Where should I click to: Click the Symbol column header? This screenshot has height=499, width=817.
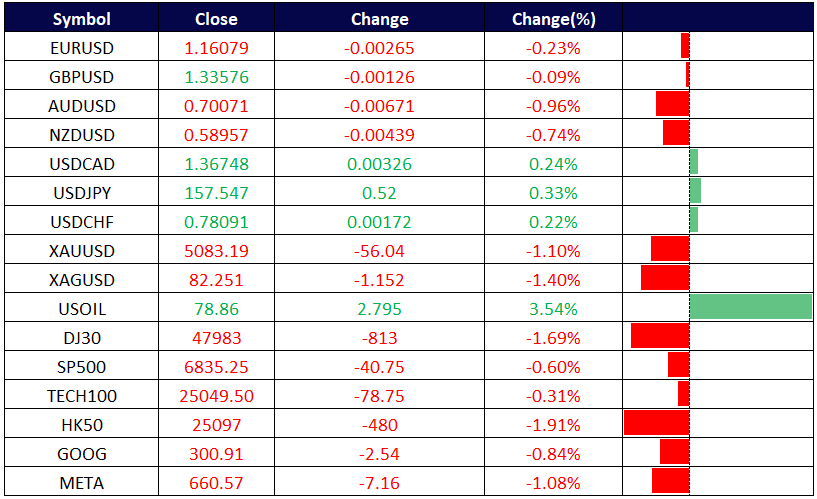coord(81,19)
